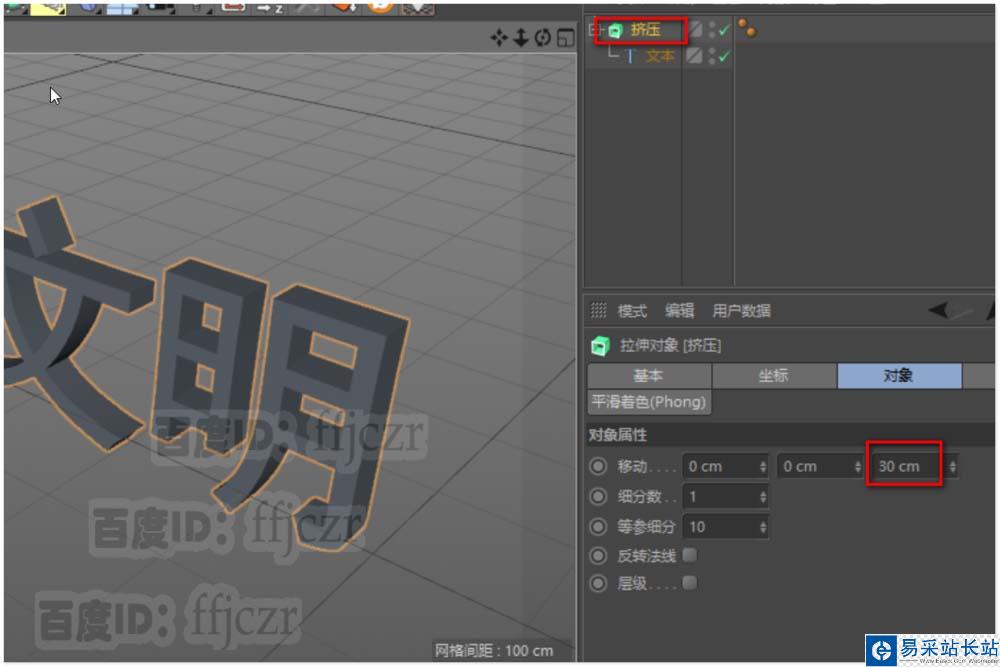Select the 文本 child object
Viewport: 1000px width, 667px height.
pyautogui.click(x=659, y=56)
